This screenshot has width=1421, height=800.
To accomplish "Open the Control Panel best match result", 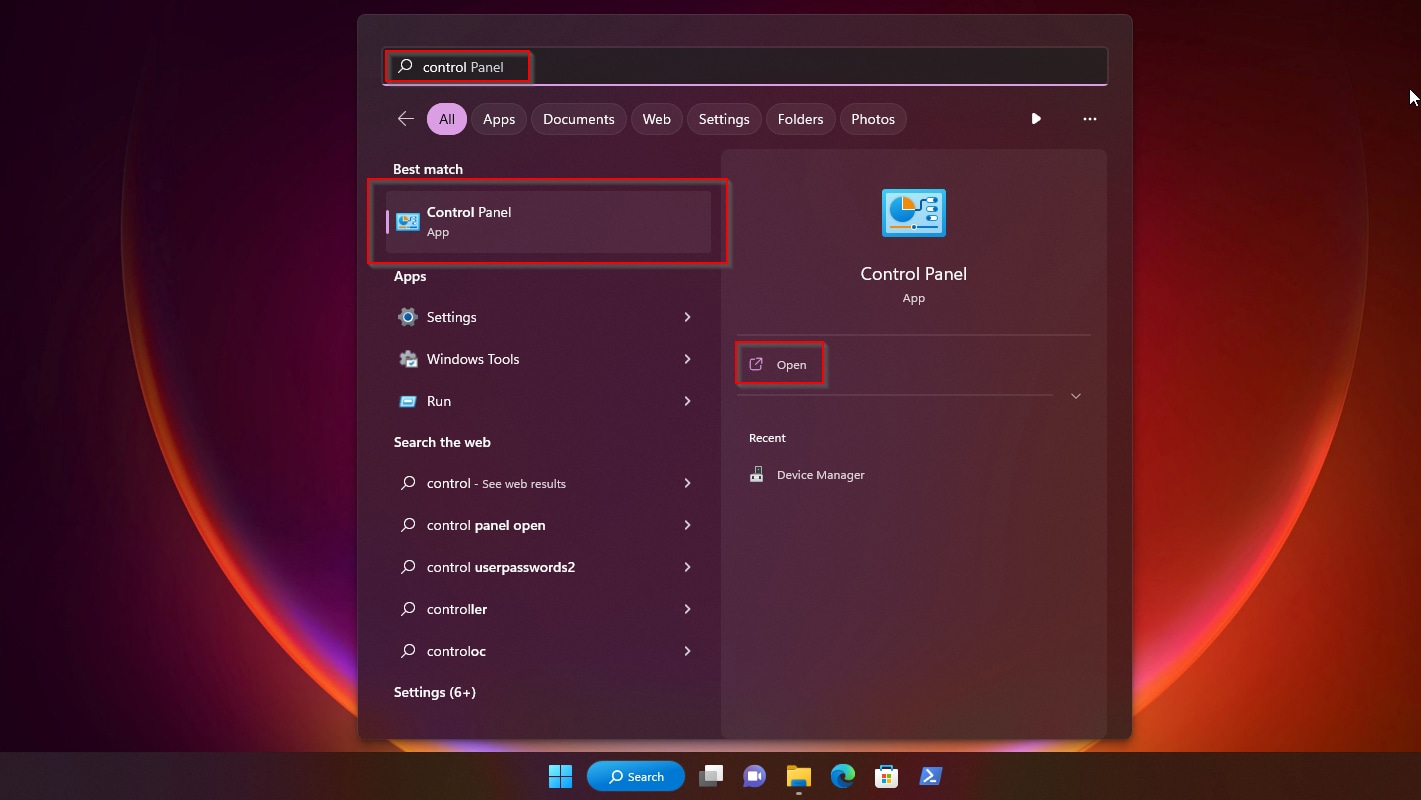I will tap(549, 222).
